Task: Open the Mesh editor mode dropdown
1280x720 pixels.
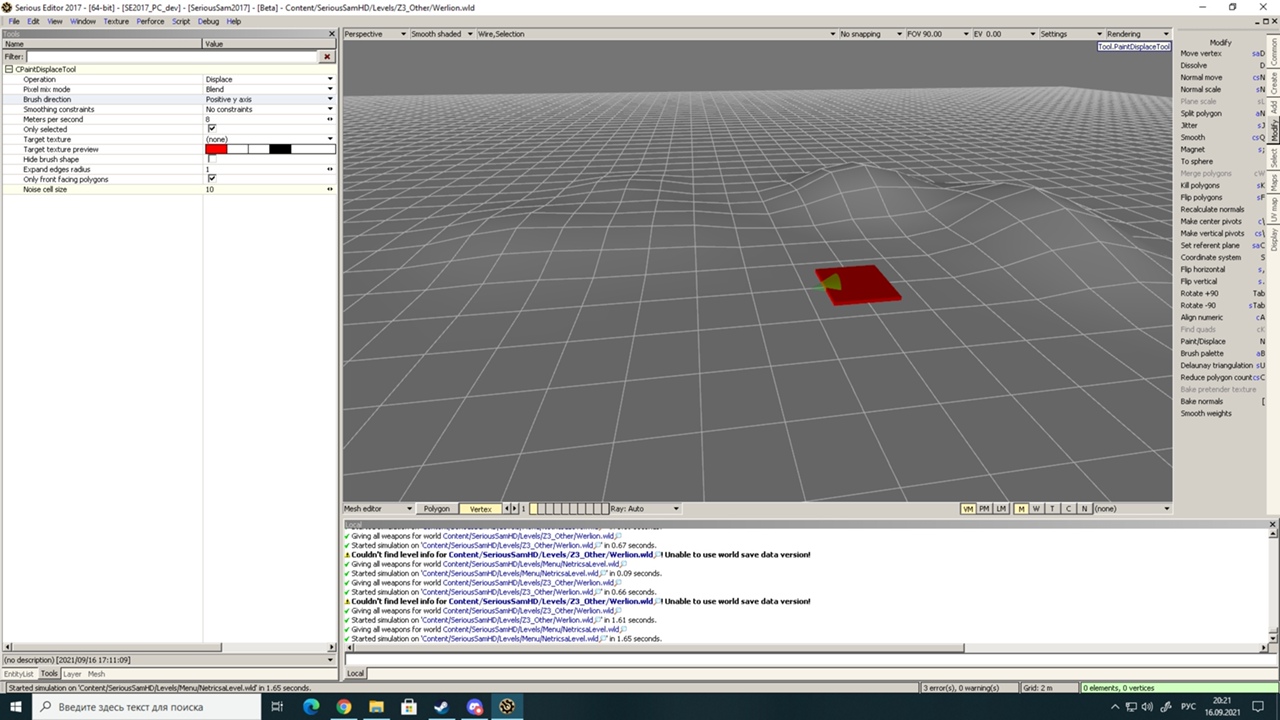Action: coord(378,509)
